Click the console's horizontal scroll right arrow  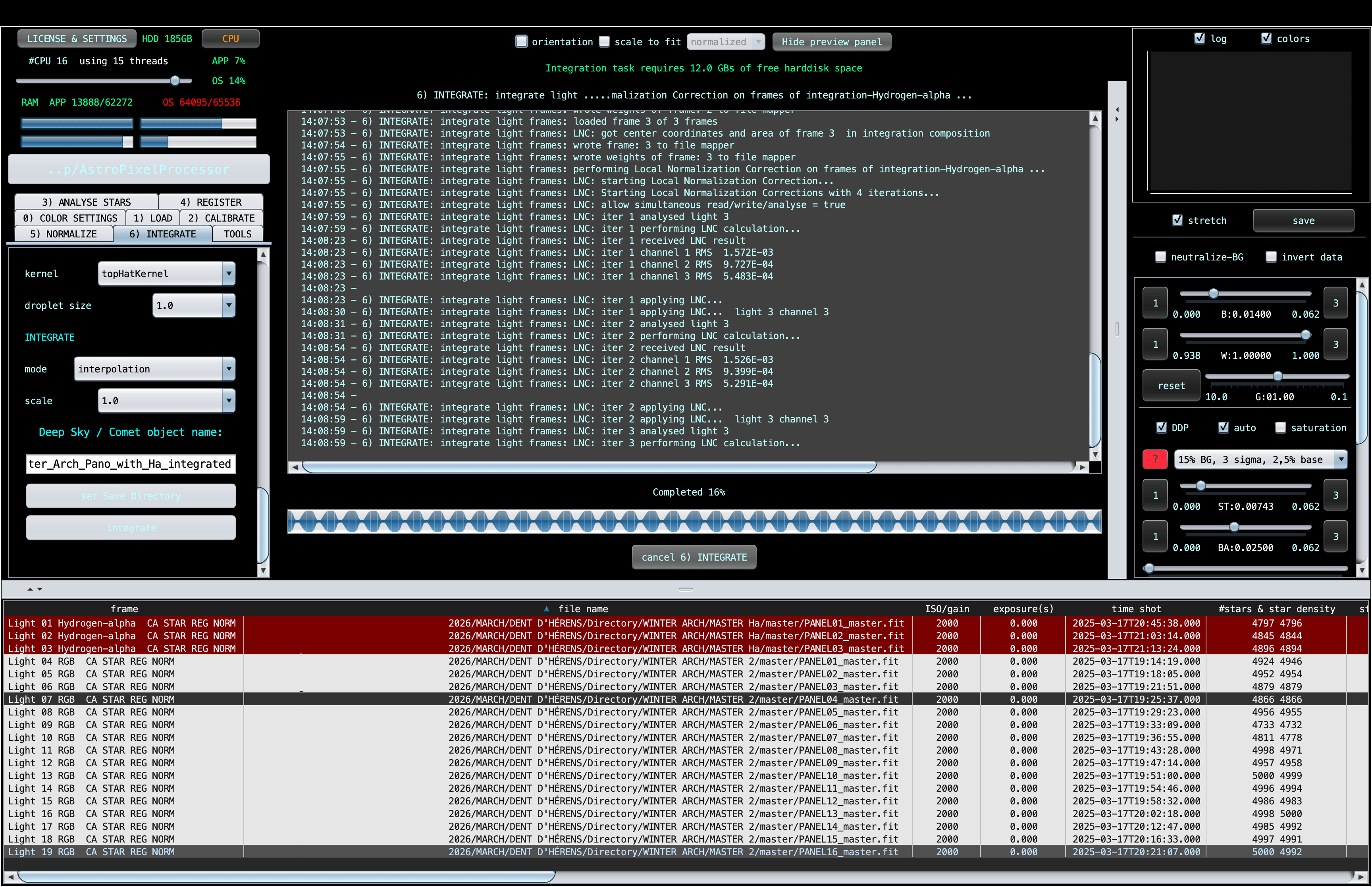[x=1082, y=467]
